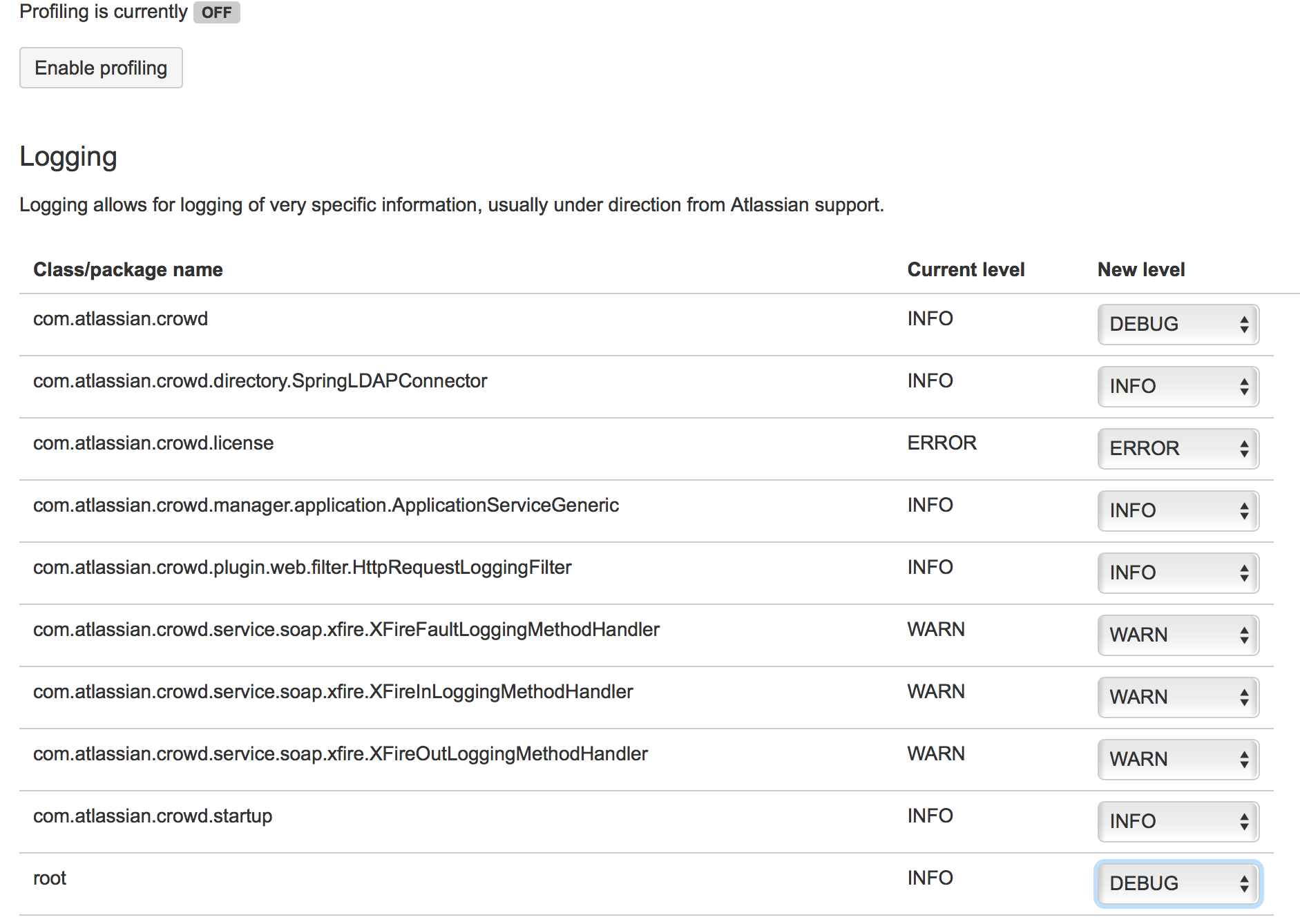Open the HttpRequestLoggingFilter level dropdown
This screenshot has width=1300, height=924.
tap(1178, 572)
